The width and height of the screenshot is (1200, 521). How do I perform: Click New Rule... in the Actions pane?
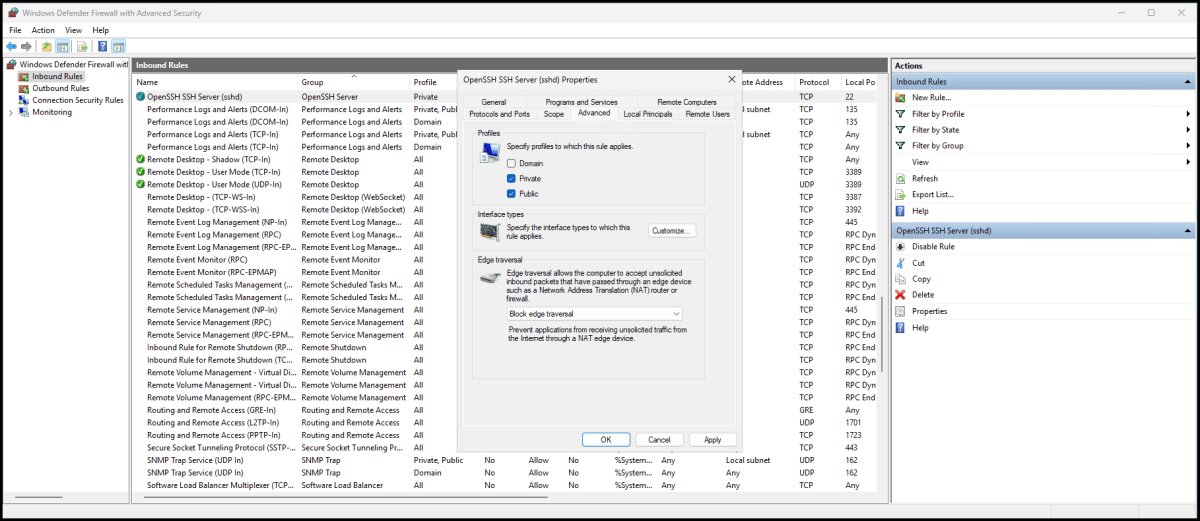(x=931, y=98)
